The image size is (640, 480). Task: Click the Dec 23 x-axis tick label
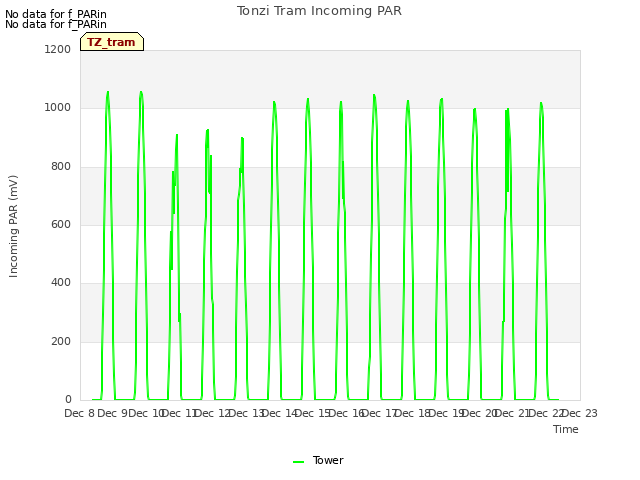[x=581, y=413]
